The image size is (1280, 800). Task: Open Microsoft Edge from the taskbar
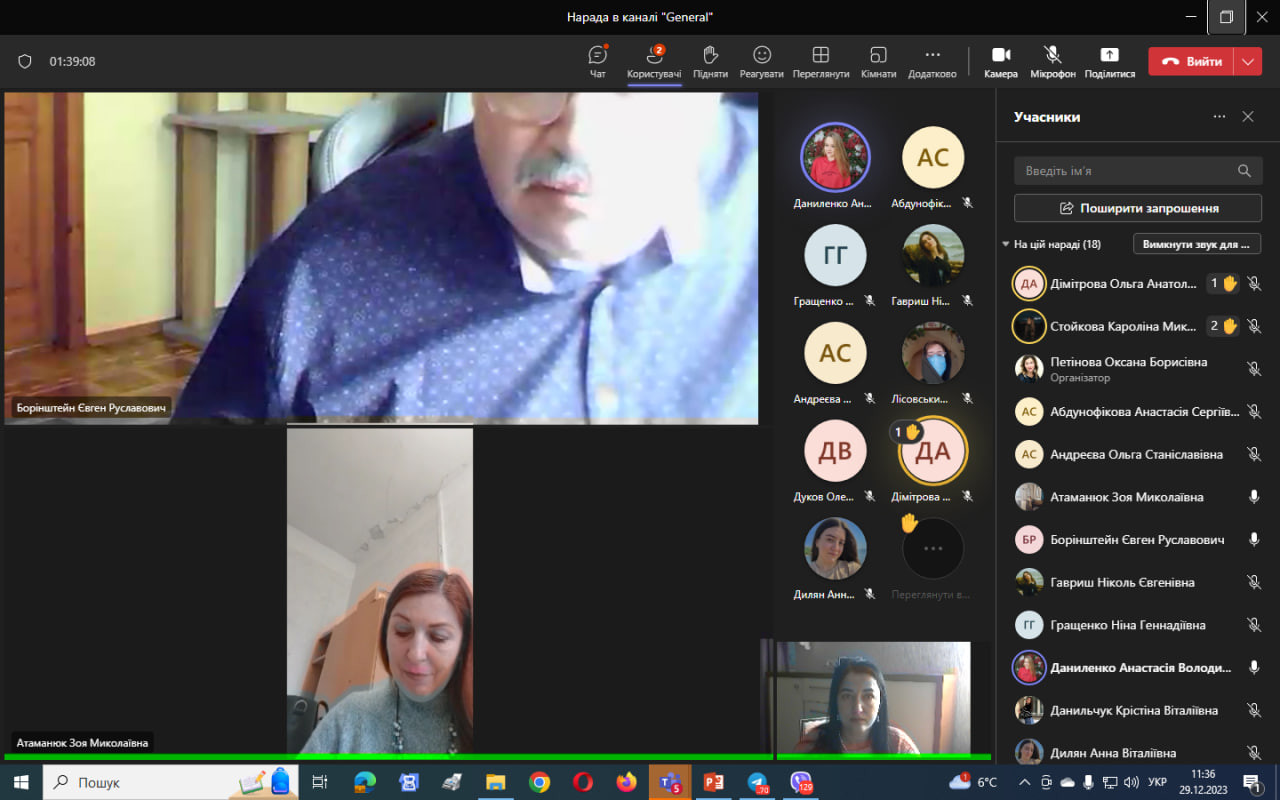(365, 782)
